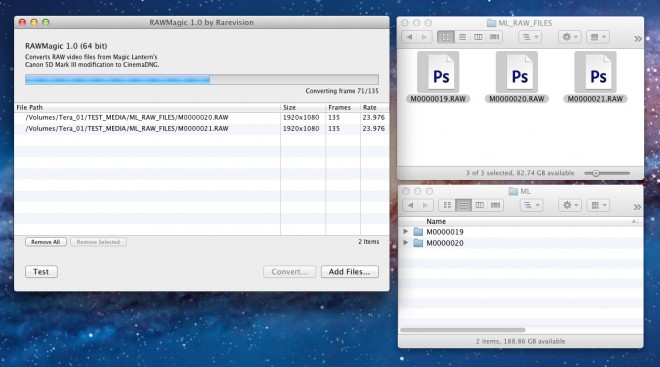This screenshot has height=367, width=660.
Task: Click the Remove Selected button
Action: 98,242
